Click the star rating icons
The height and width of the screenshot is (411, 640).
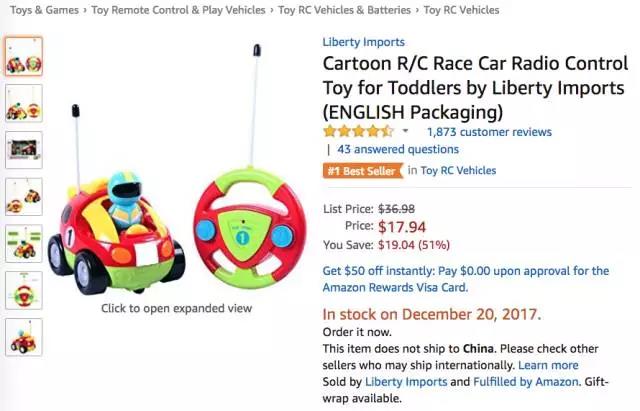[358, 131]
